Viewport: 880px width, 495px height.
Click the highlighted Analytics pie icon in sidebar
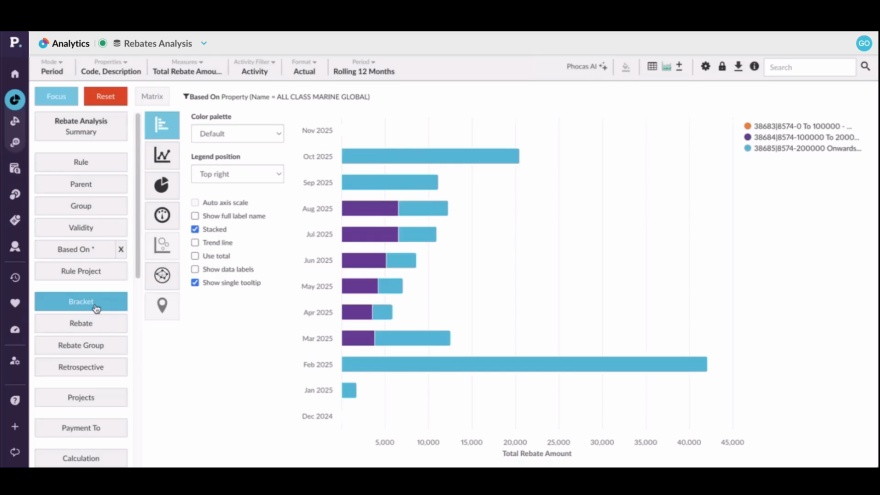click(15, 99)
